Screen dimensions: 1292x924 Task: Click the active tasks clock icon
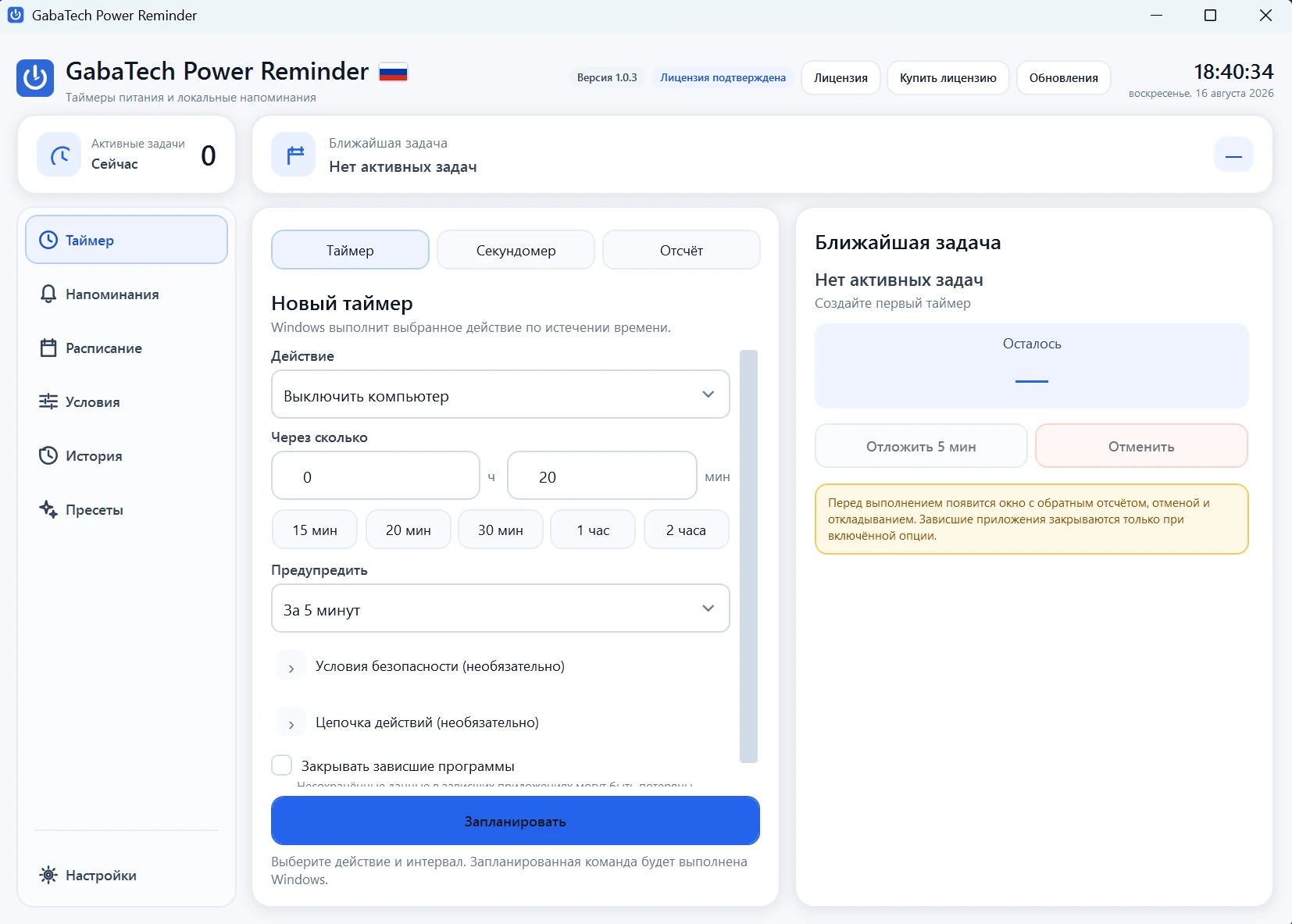pos(59,155)
